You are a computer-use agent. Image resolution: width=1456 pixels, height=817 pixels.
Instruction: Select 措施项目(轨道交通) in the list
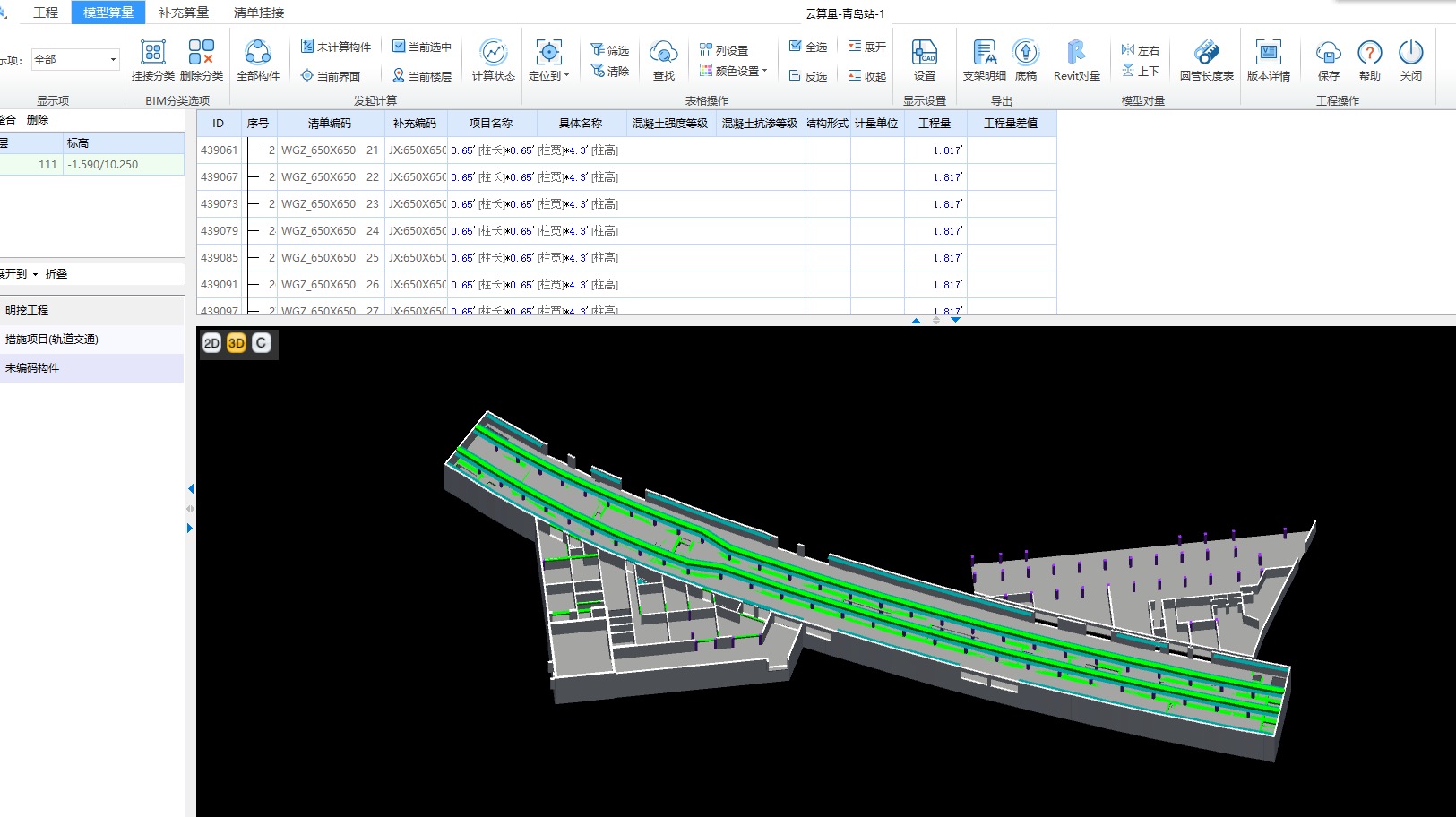click(x=52, y=340)
